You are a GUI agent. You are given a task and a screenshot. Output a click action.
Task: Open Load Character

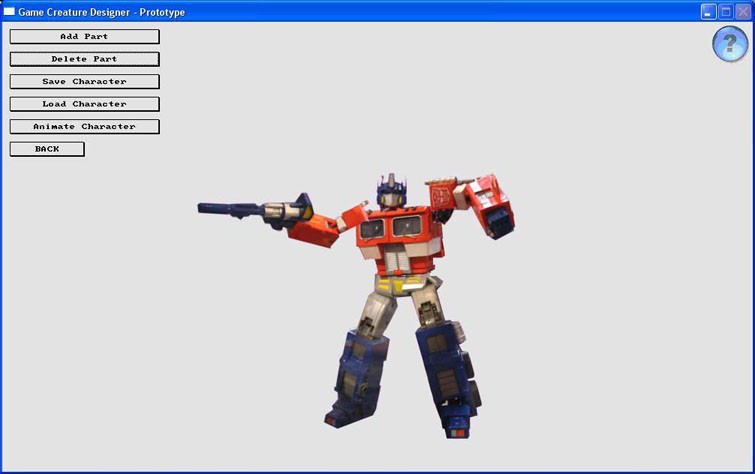tap(84, 104)
